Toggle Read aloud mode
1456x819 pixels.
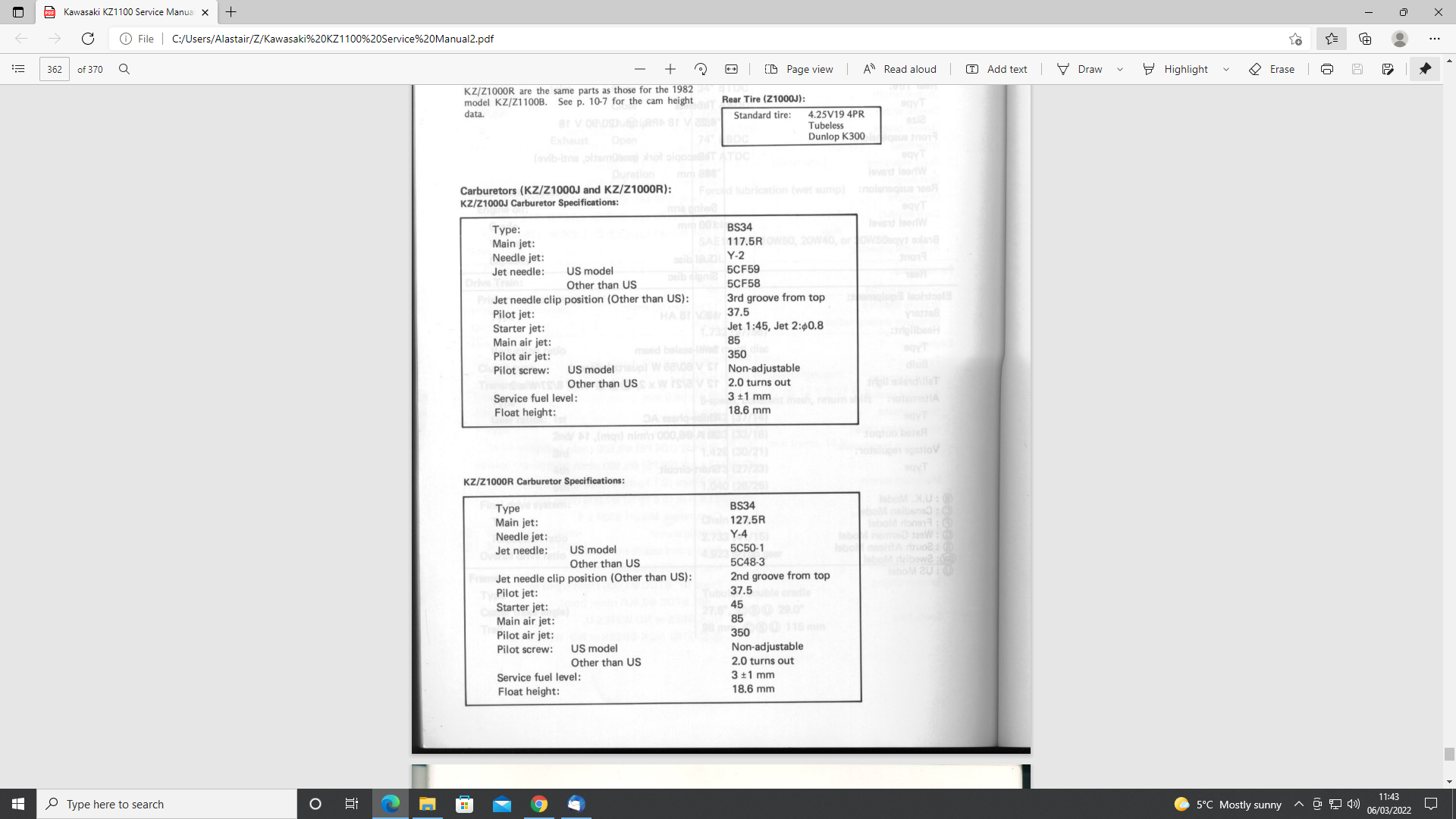tap(899, 69)
